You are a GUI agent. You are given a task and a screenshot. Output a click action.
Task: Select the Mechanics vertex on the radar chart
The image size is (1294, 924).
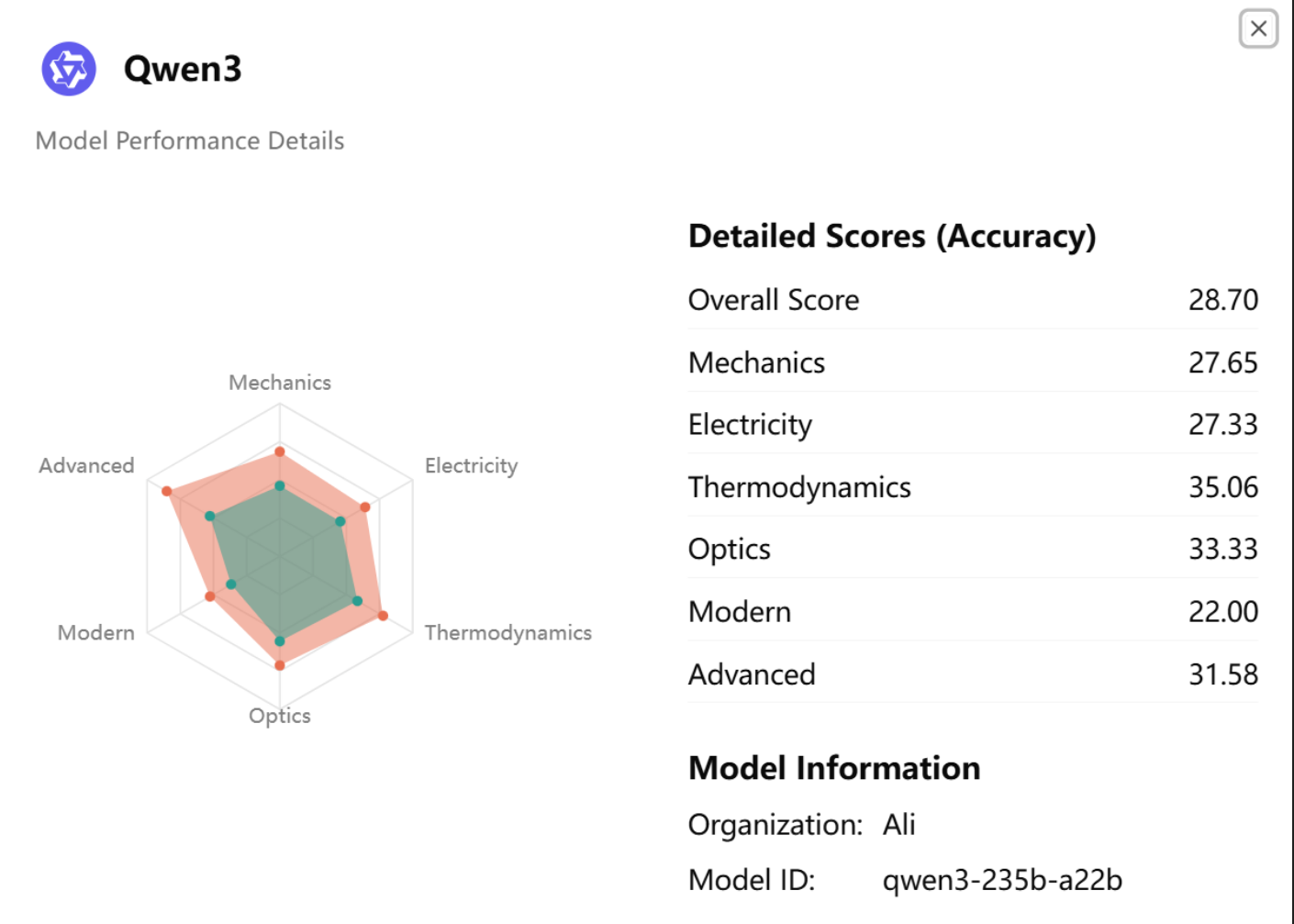(280, 451)
